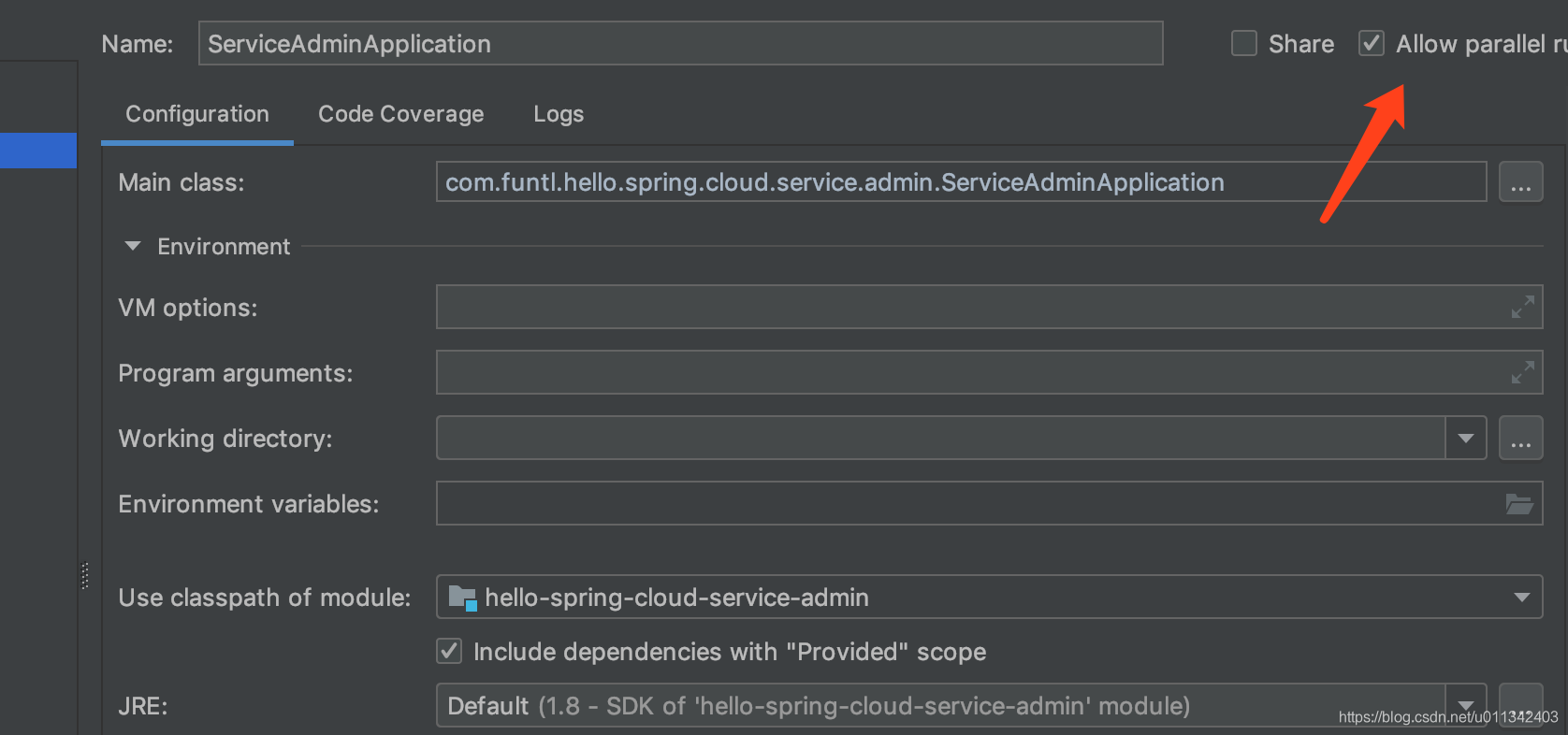The height and width of the screenshot is (735, 1568).
Task: Open the Use classpath of module dropdown
Action: pyautogui.click(x=989, y=597)
